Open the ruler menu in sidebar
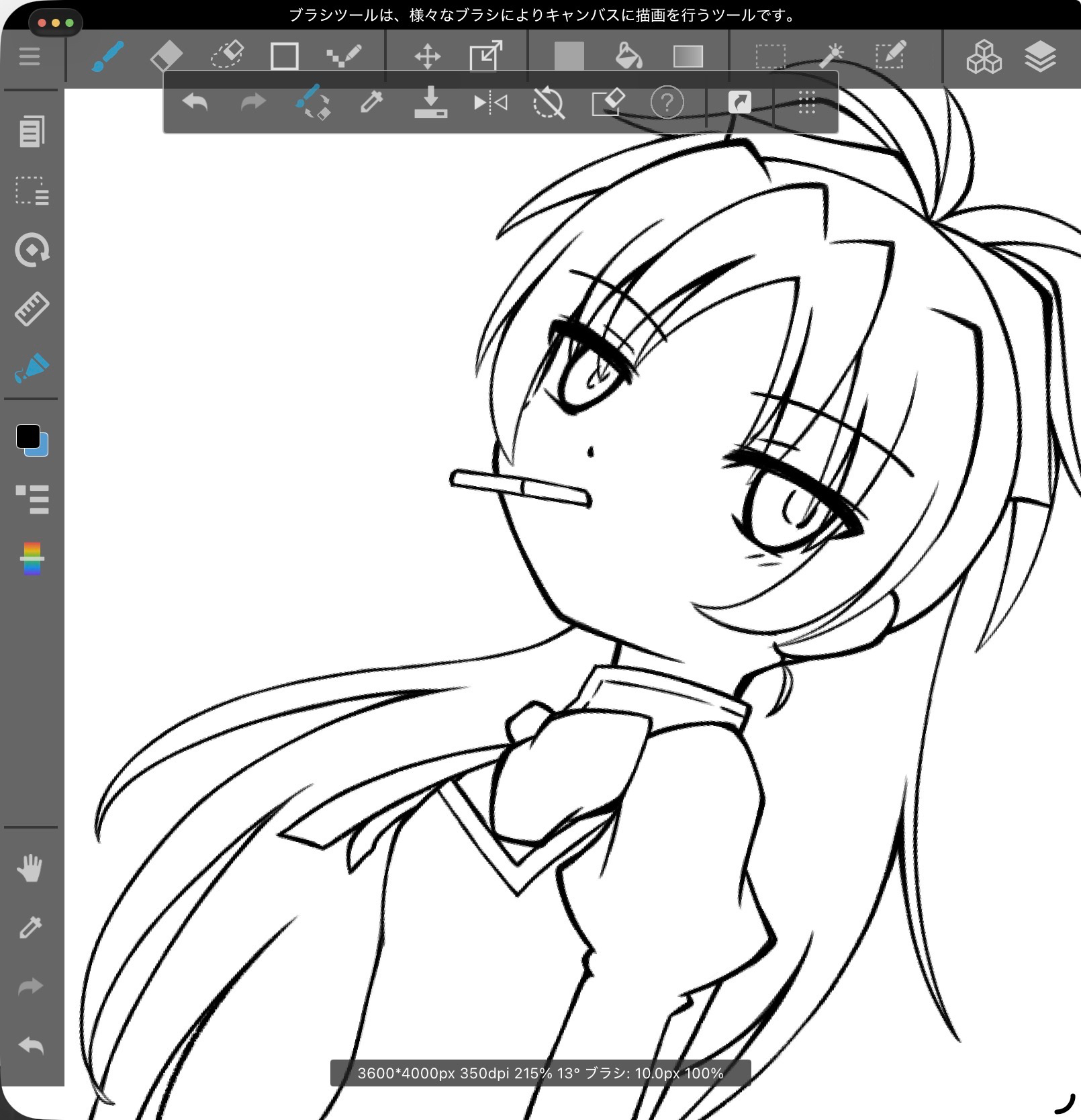Image resolution: width=1081 pixels, height=1120 pixels. tap(32, 309)
